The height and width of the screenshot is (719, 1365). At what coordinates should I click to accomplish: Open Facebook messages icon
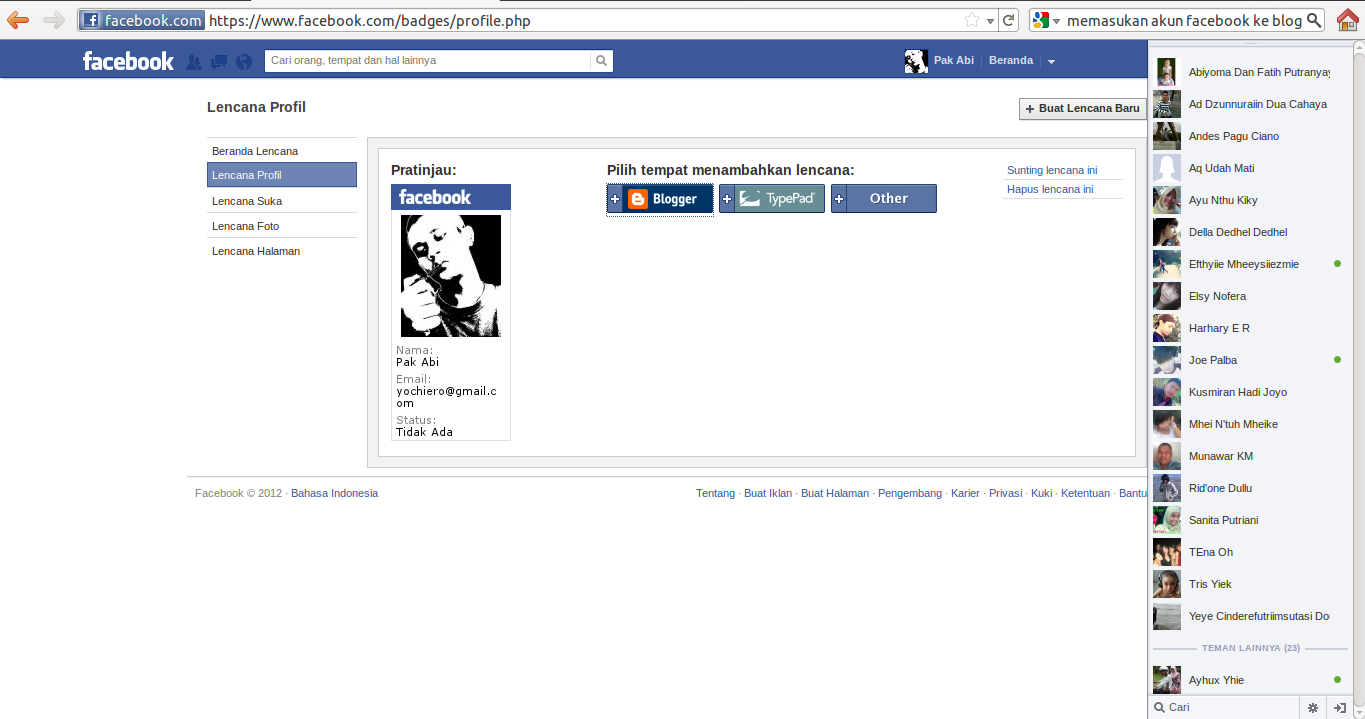coord(219,62)
